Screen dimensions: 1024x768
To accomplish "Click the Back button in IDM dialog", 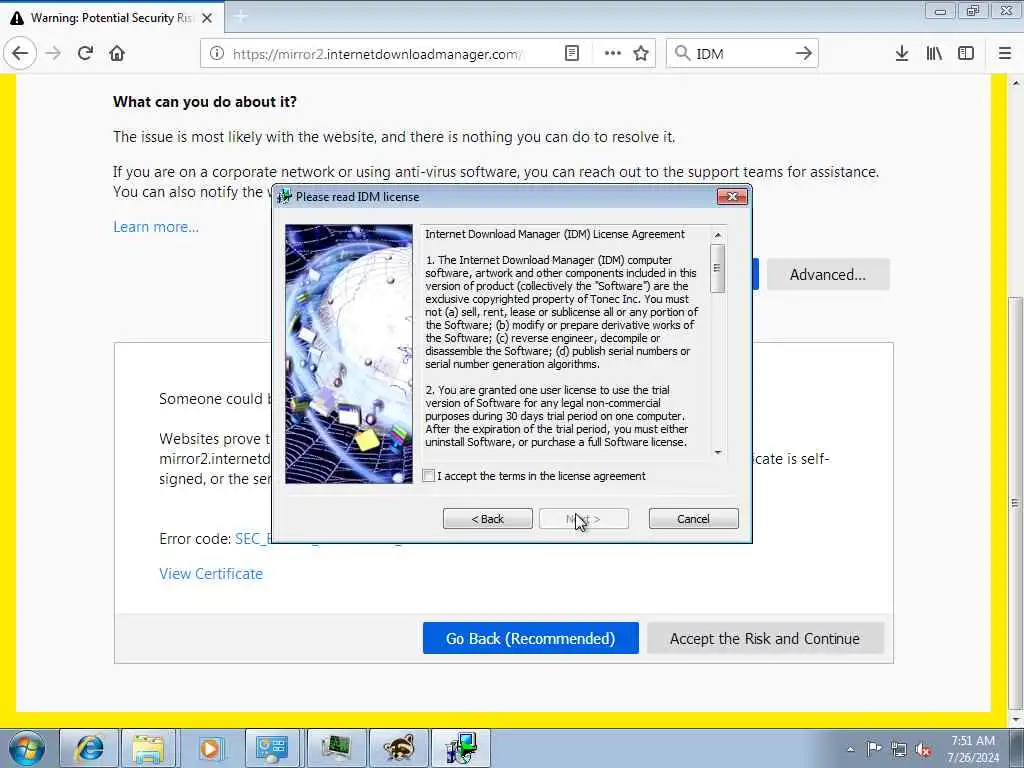I will 488,519.
